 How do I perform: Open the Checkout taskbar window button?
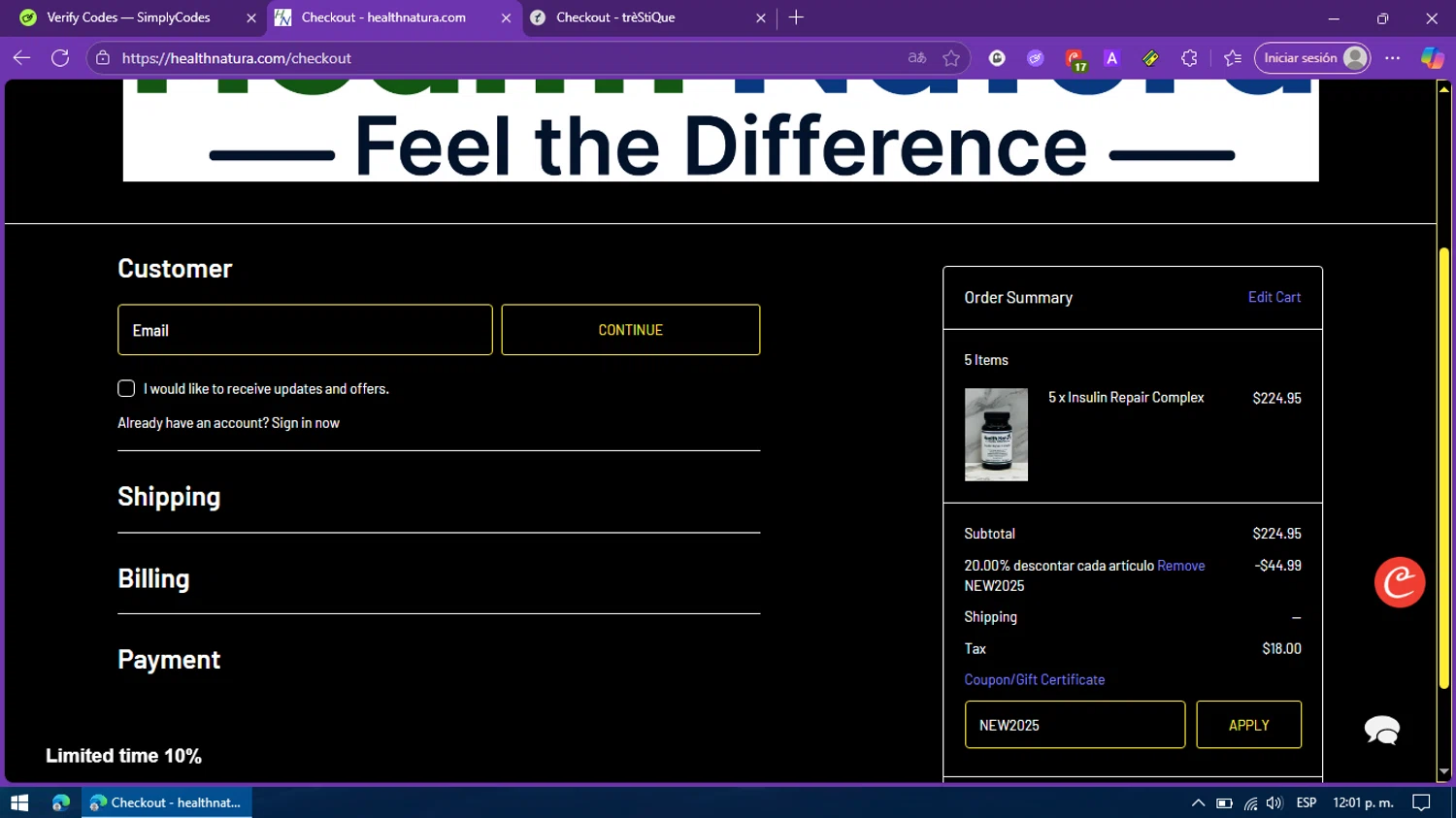[x=167, y=802]
